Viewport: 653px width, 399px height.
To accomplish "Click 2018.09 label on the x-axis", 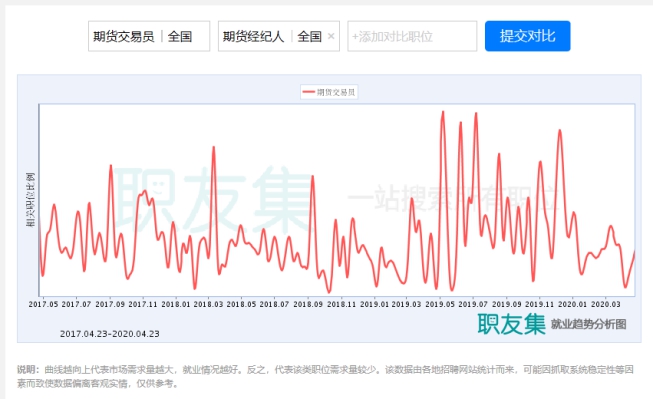I will [x=308, y=304].
